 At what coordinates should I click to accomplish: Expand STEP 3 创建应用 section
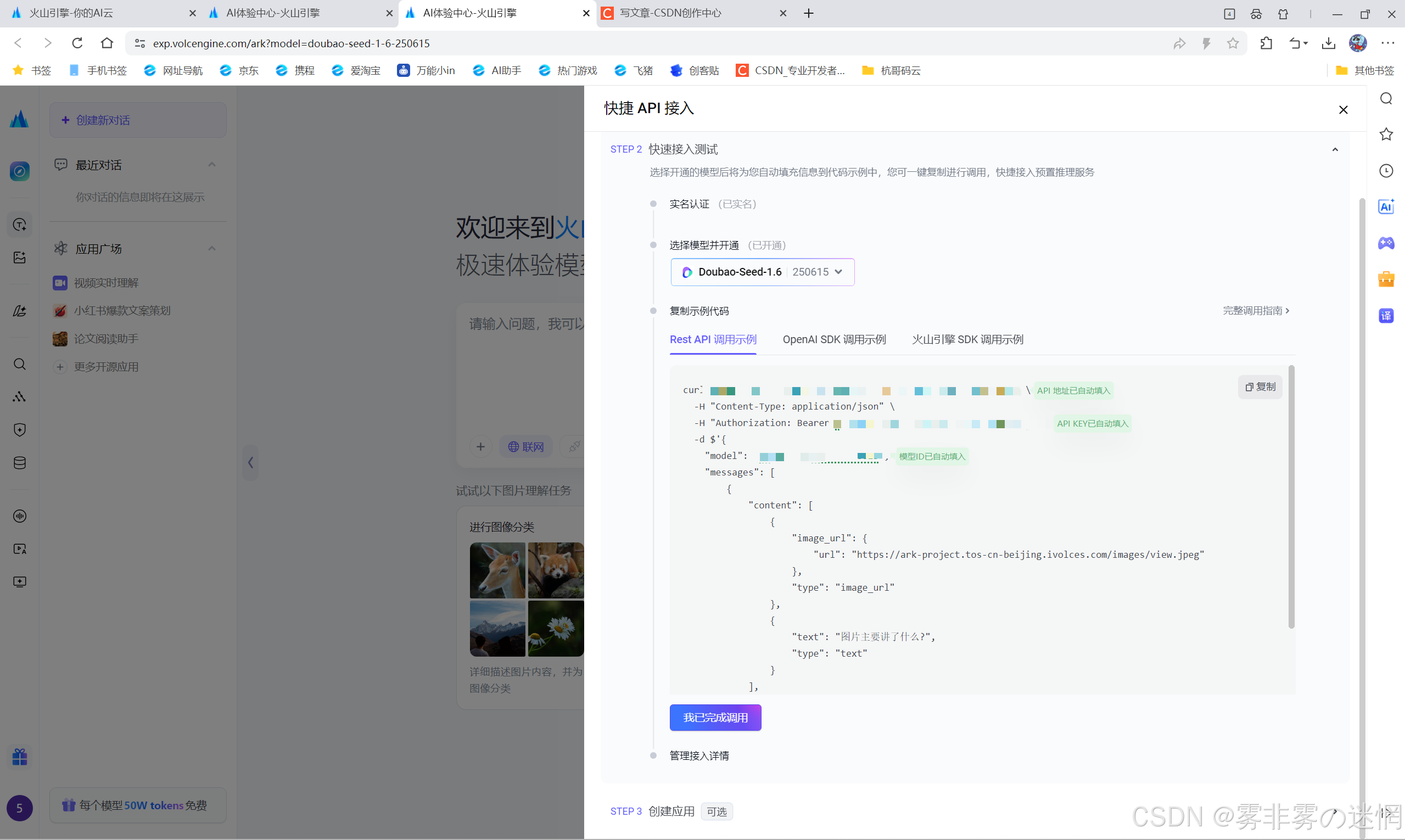coord(1335,811)
